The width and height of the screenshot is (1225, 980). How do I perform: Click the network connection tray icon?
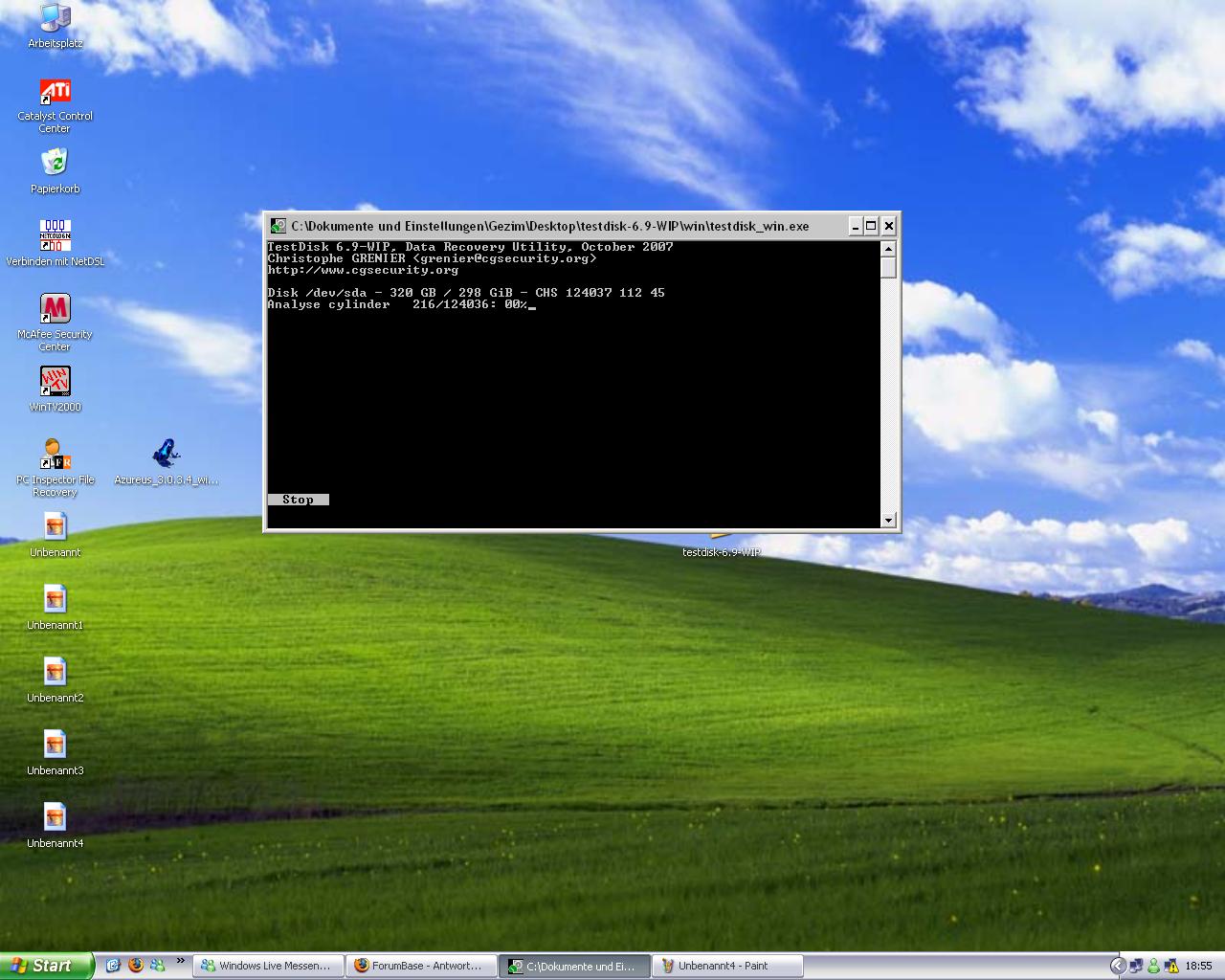(x=1136, y=966)
